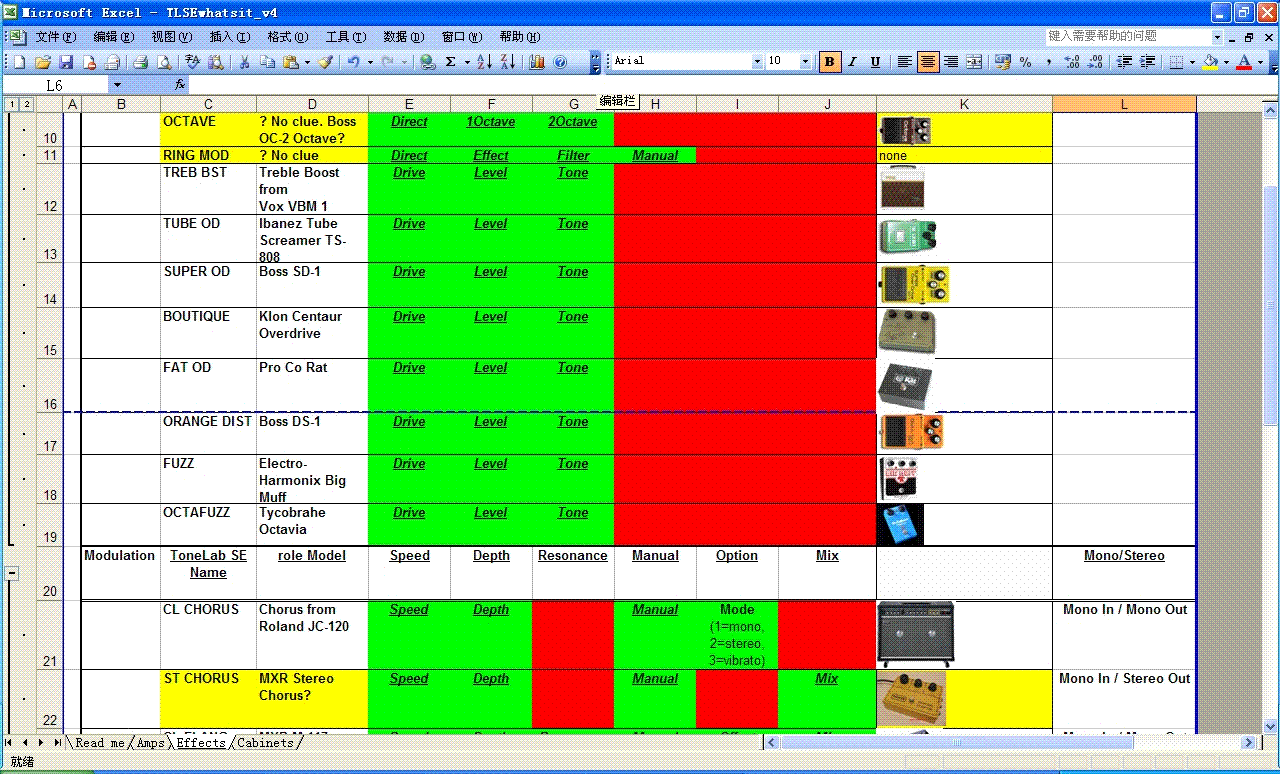Open the Borders dropdown arrow

click(1192, 62)
